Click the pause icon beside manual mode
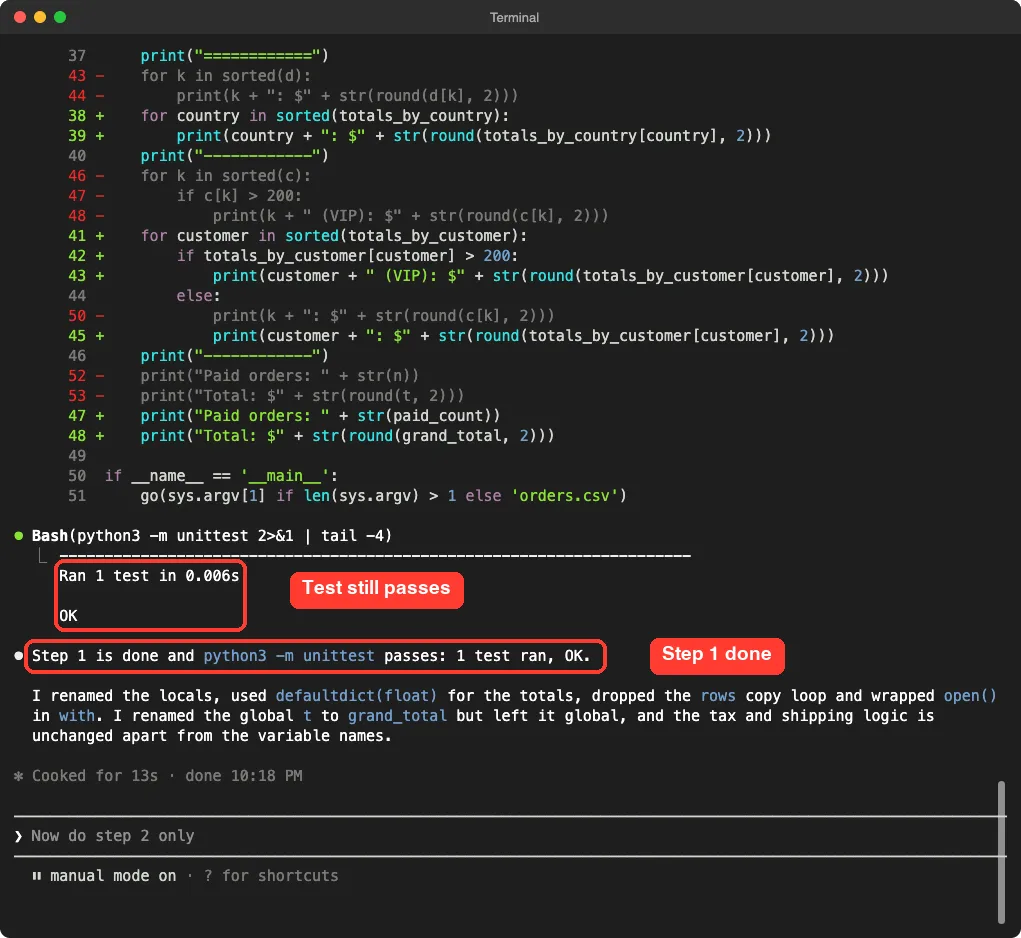 (36, 876)
